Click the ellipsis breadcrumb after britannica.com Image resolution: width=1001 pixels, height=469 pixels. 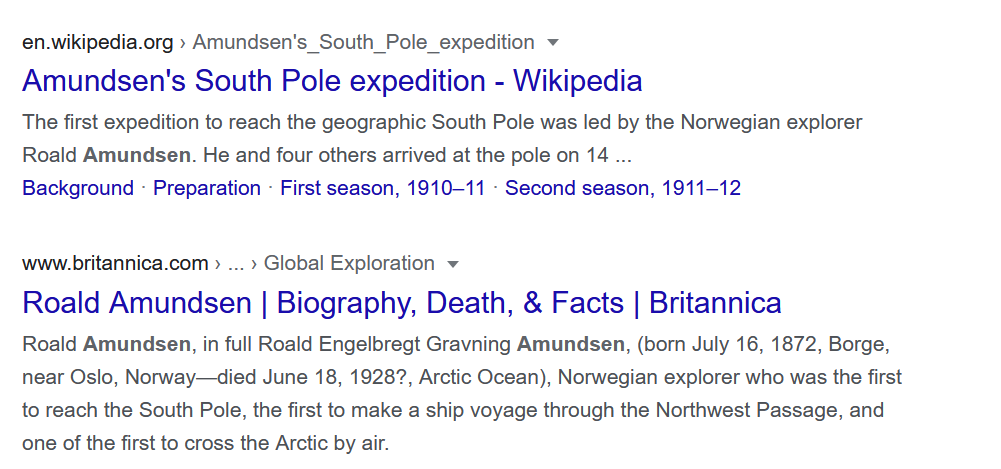(236, 264)
